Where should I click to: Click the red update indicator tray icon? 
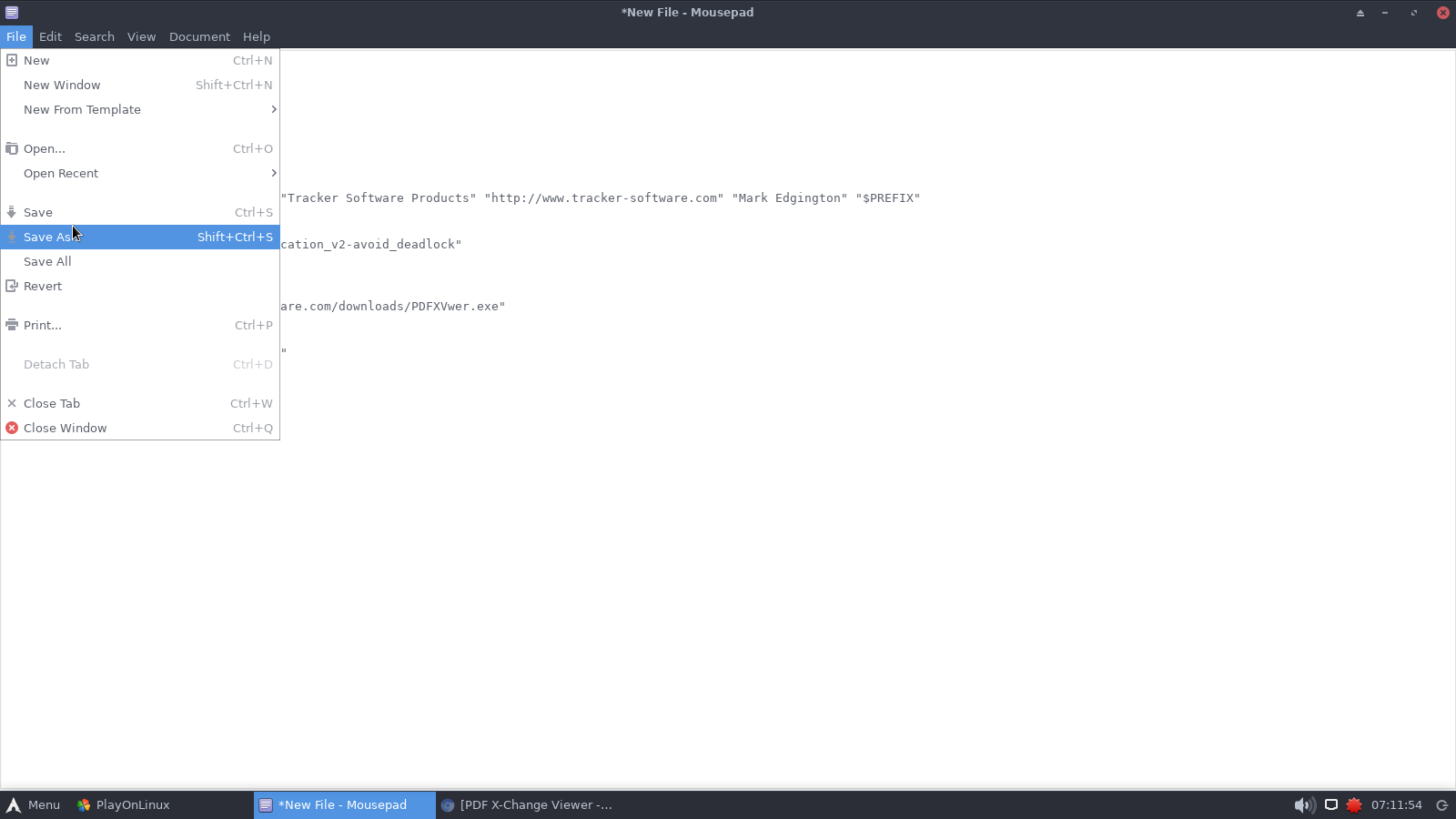click(1354, 804)
